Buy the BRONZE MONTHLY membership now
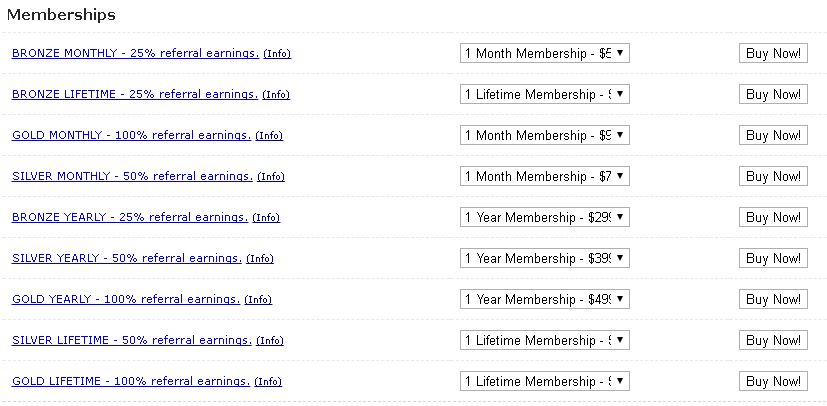Screen dimensions: 827x406 (x=773, y=53)
